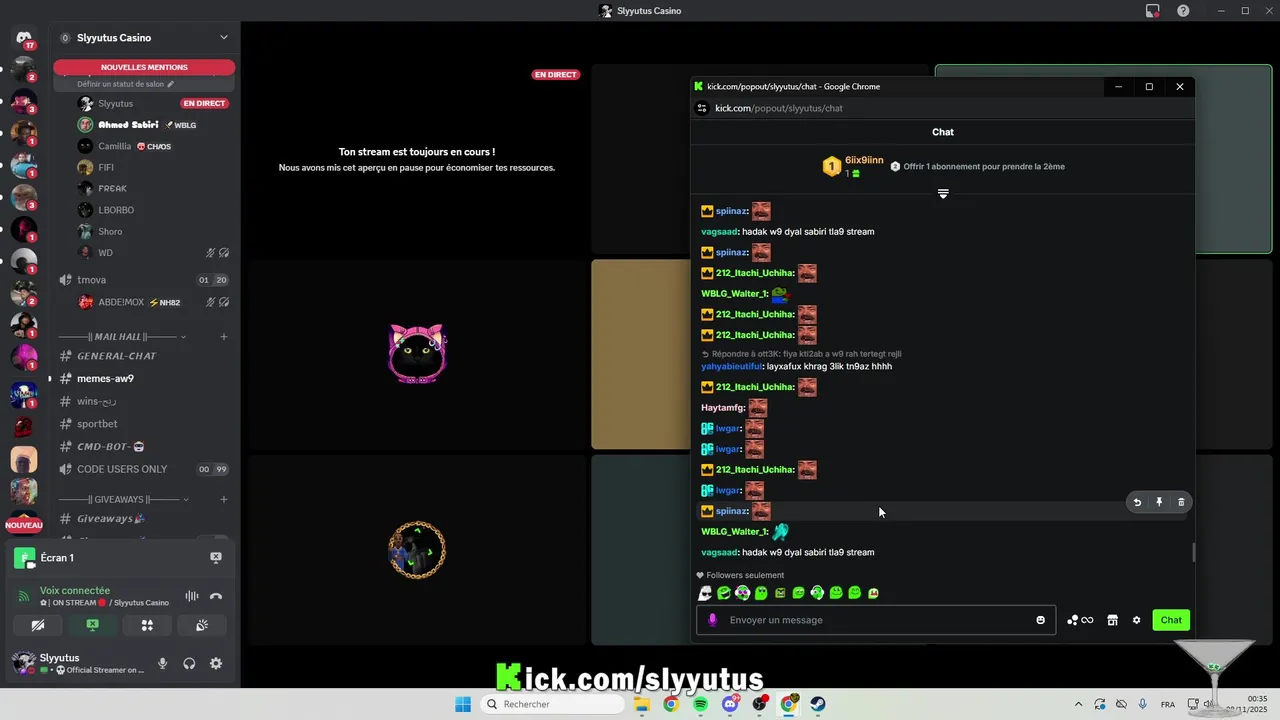Open Windows Start menu
This screenshot has width=1280, height=720.
(463, 704)
